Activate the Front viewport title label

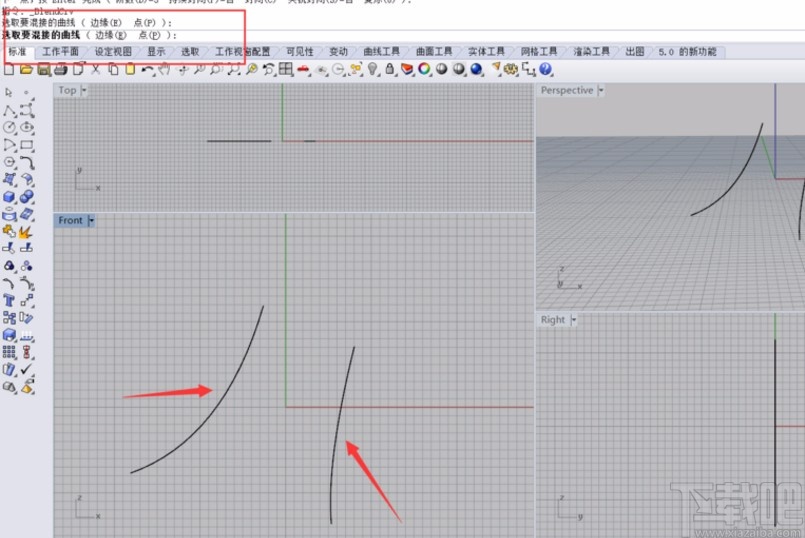[70, 221]
